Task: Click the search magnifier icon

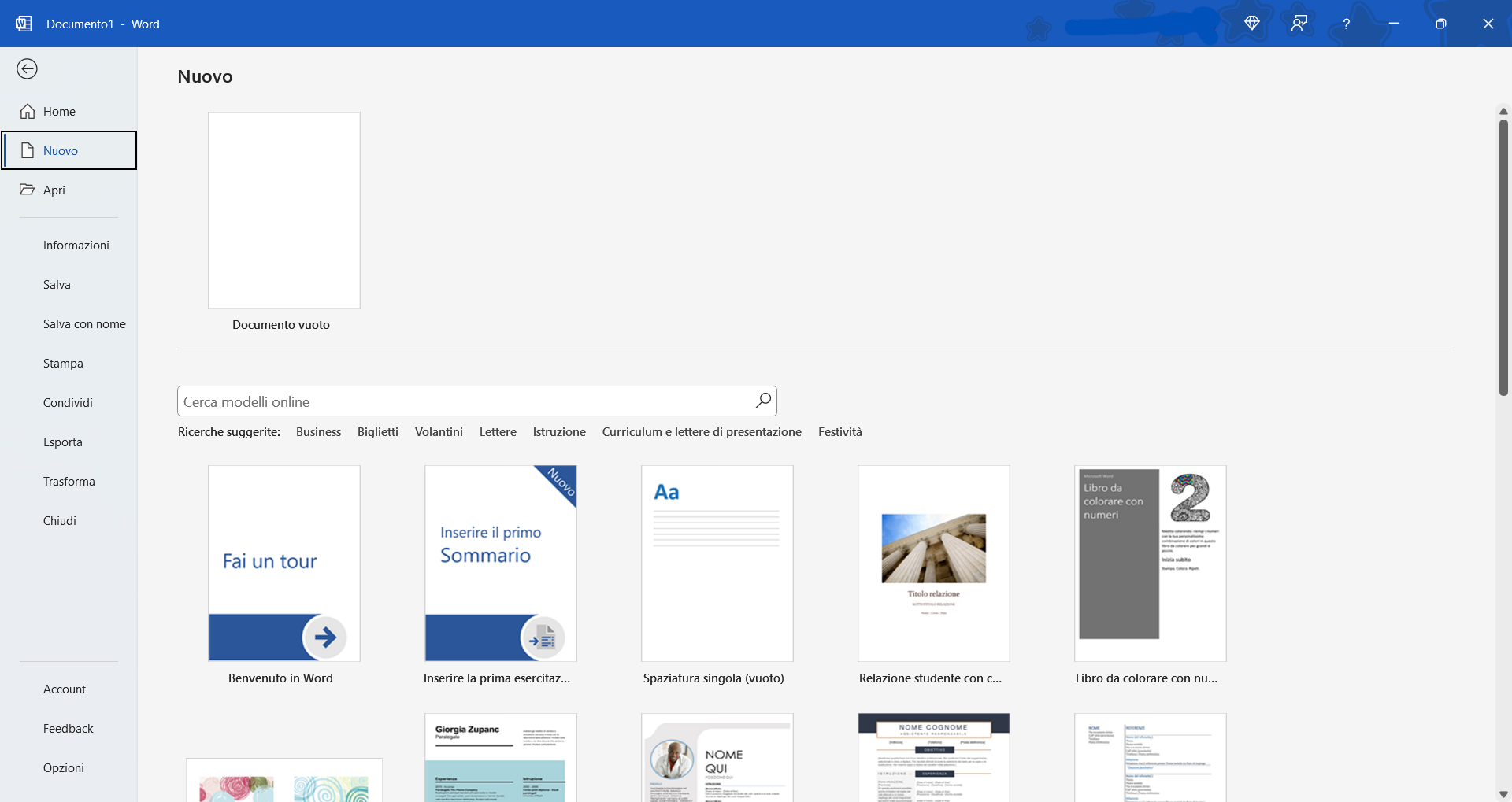Action: 762,401
